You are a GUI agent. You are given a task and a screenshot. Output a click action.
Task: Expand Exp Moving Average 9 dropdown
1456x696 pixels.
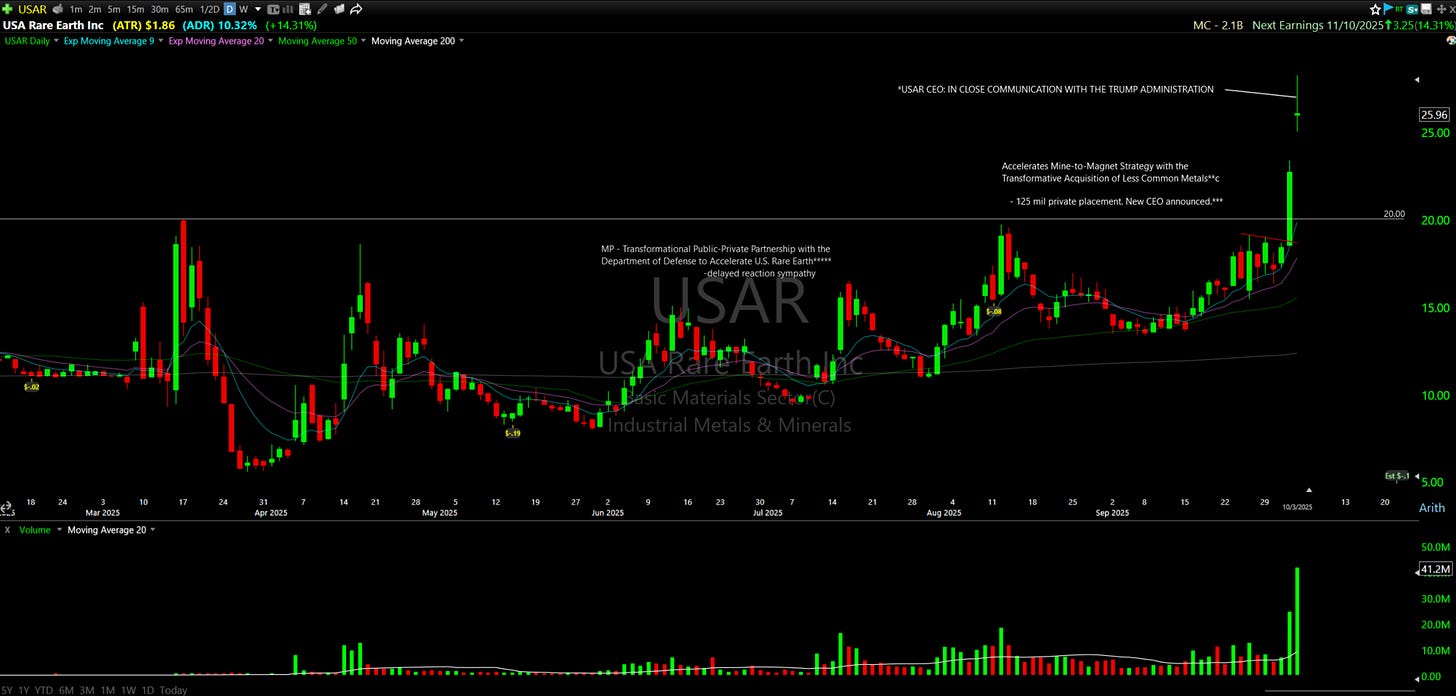(161, 41)
